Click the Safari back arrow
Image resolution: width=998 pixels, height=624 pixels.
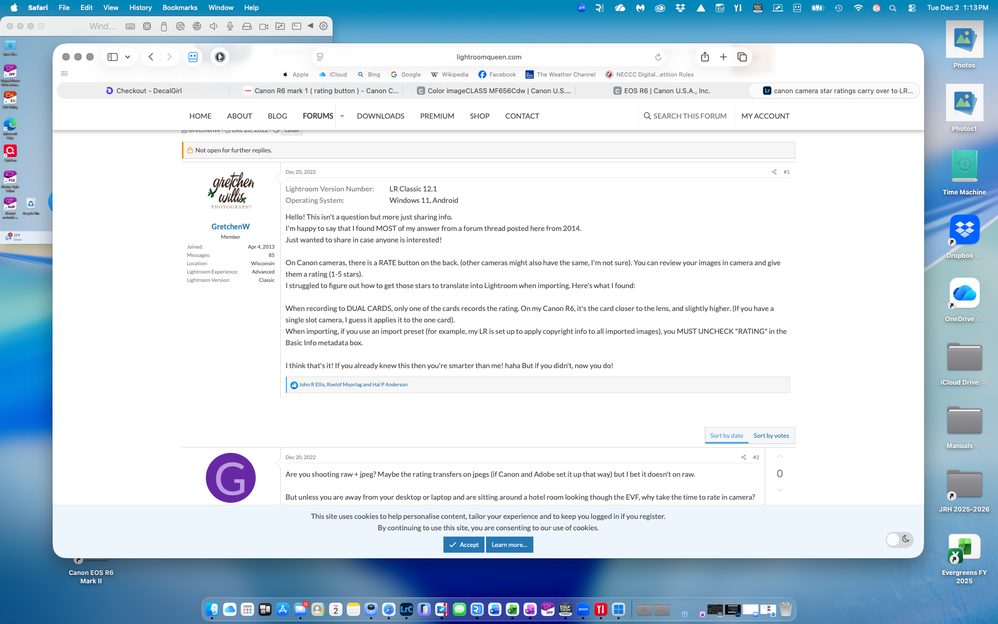(151, 57)
